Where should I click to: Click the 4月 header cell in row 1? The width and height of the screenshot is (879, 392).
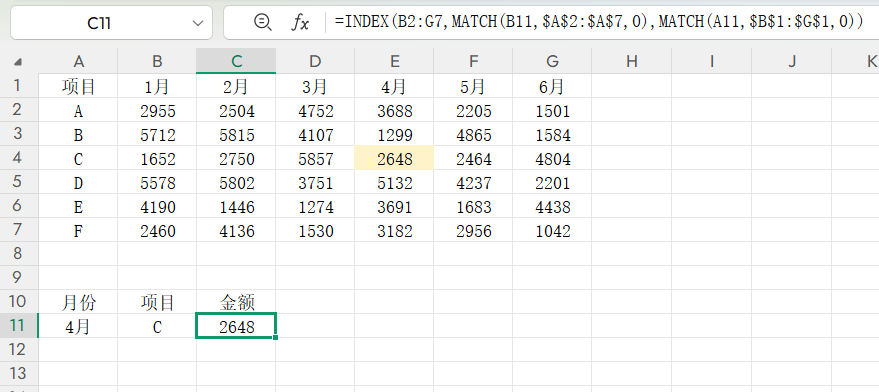[394, 86]
